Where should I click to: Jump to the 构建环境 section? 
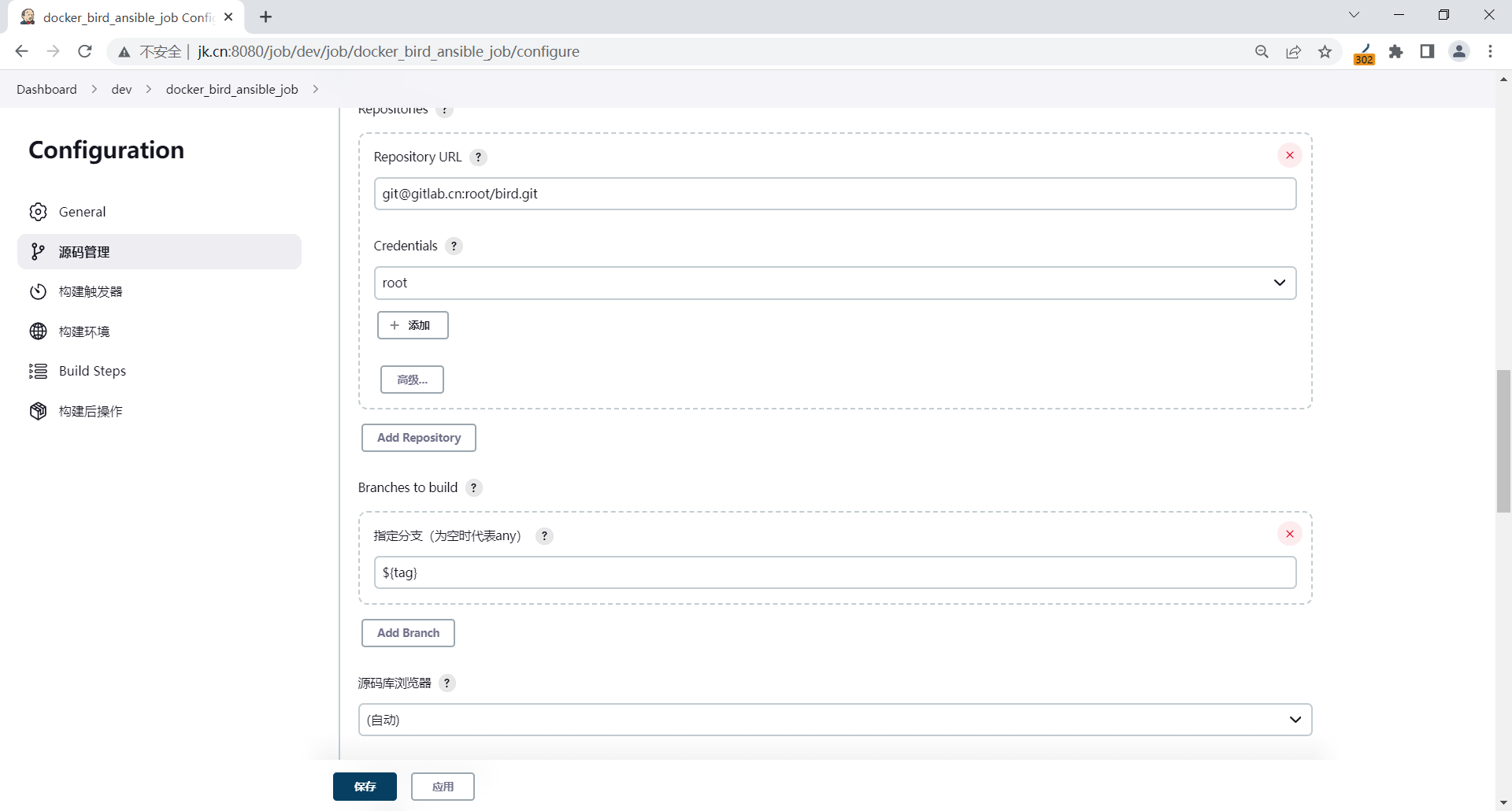[x=159, y=331]
